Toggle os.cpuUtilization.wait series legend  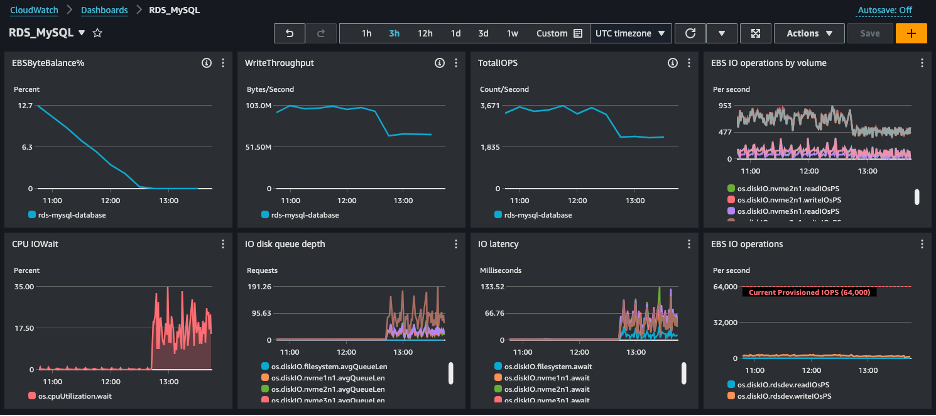[75, 397]
